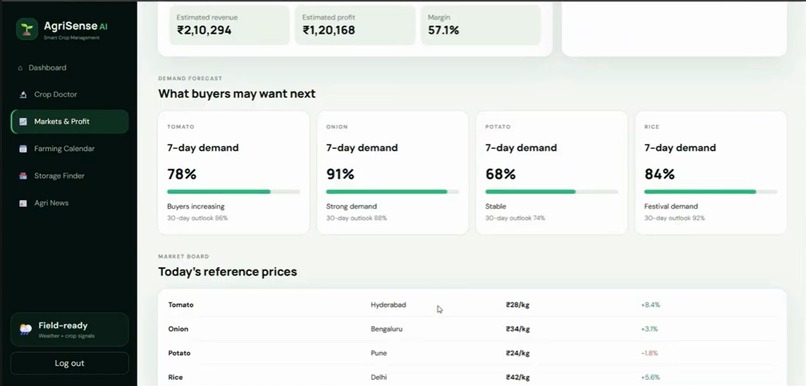Click 'Tomato' in the reference prices table
Viewport: 806px width, 386px height.
[181, 305]
